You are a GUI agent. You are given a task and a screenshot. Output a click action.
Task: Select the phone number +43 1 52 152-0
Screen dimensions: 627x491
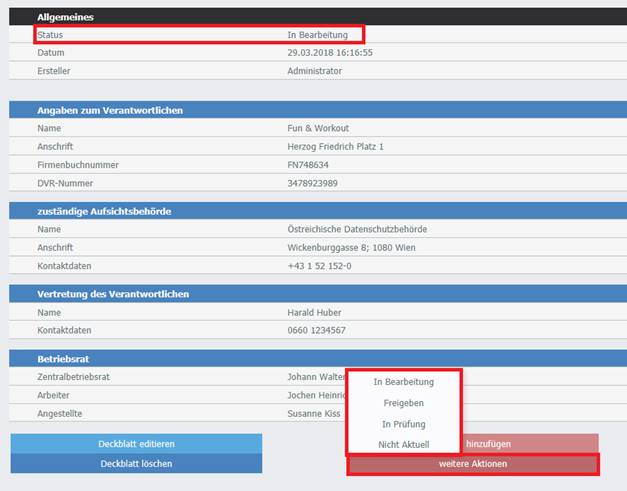(319, 266)
